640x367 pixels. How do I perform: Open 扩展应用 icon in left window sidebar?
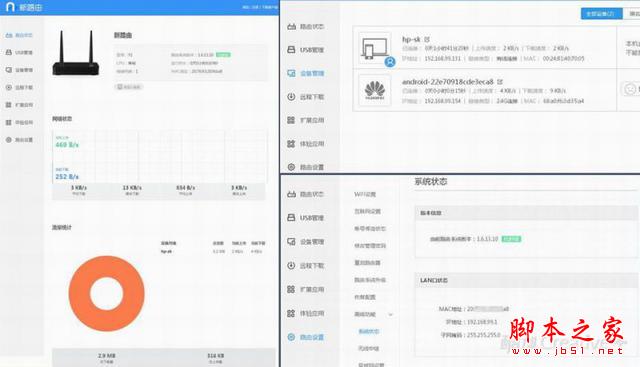[9, 105]
